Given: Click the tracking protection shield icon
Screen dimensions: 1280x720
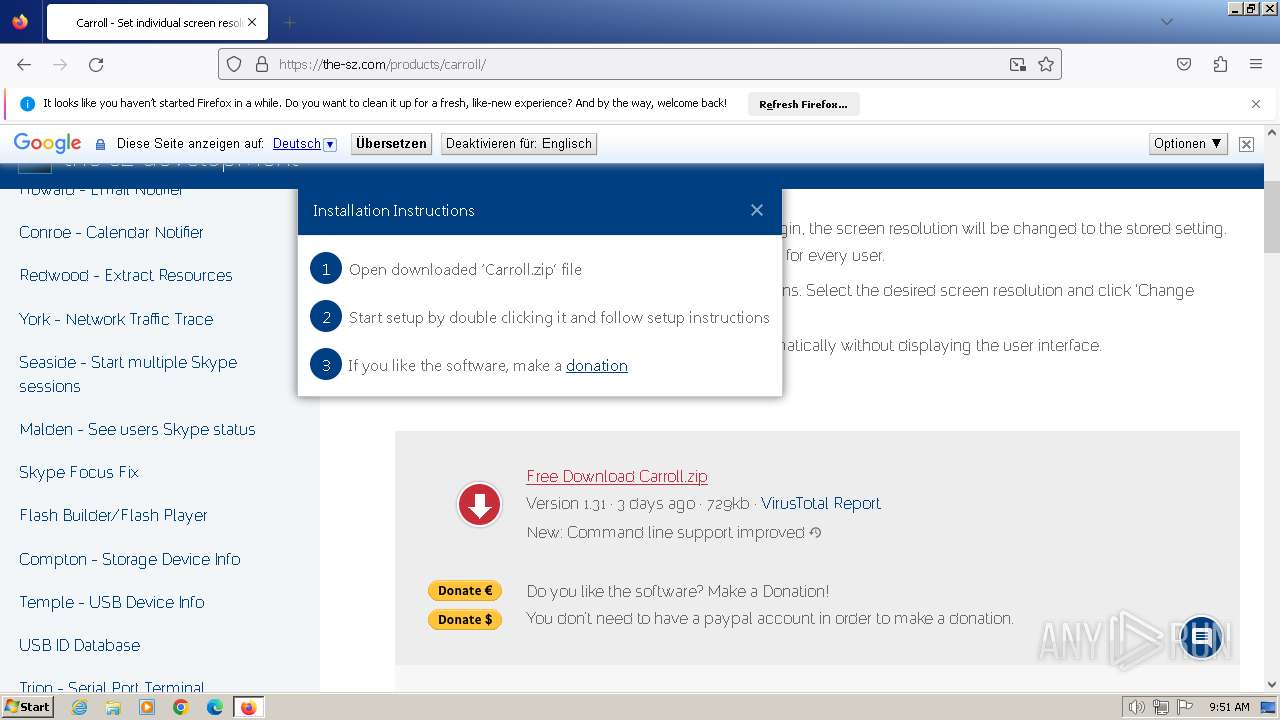Looking at the screenshot, I should (x=234, y=64).
